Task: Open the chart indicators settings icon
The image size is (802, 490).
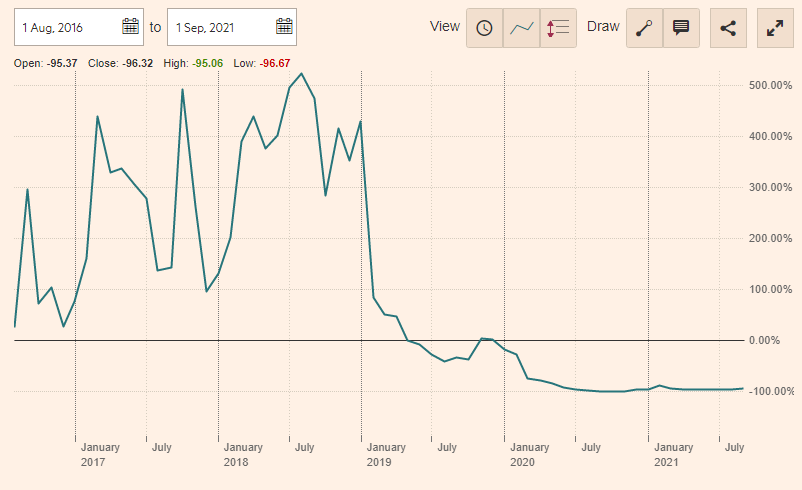Action: tap(558, 28)
